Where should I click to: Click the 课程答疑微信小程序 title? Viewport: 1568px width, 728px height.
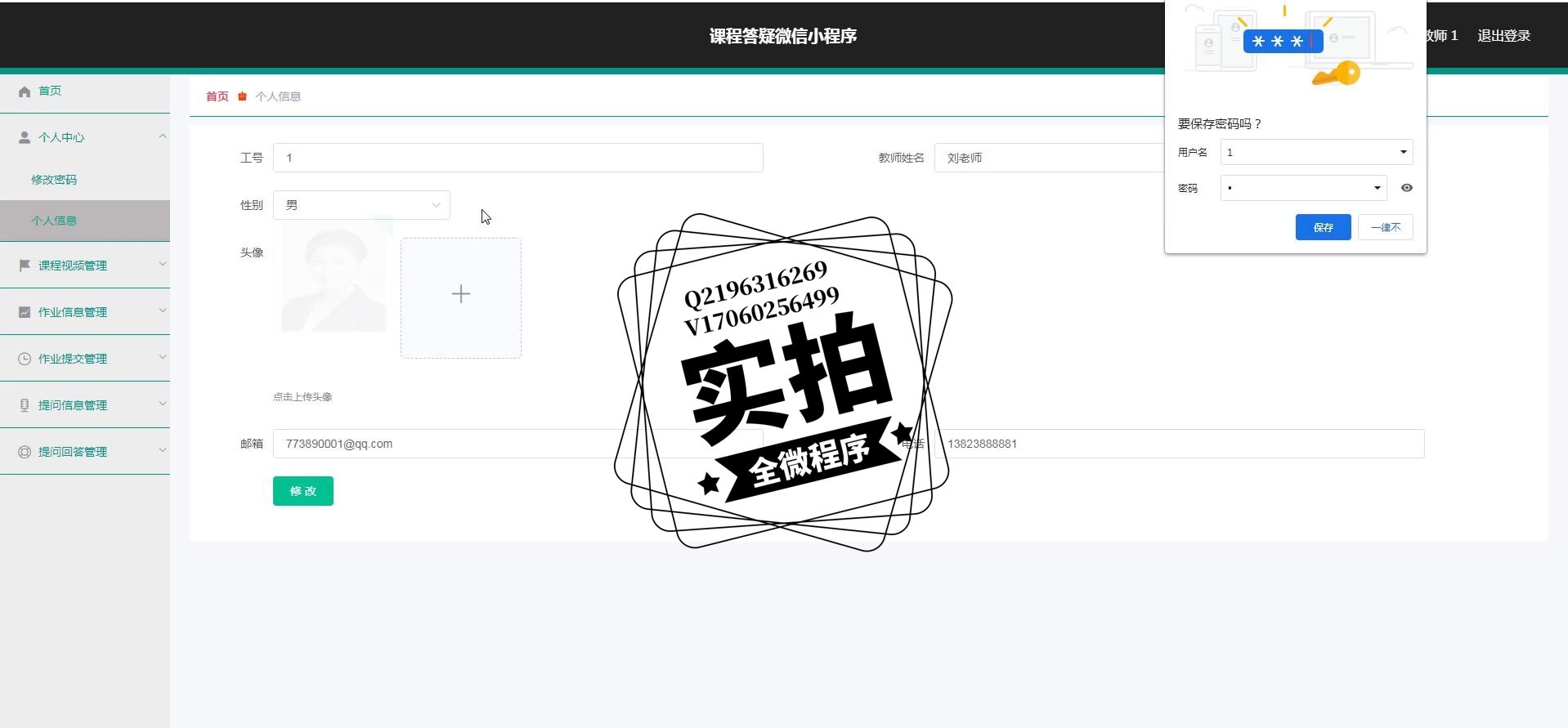point(783,36)
